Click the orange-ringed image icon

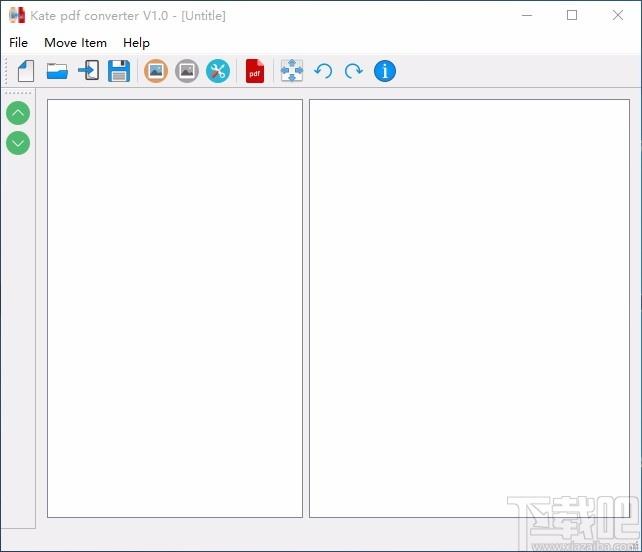156,71
